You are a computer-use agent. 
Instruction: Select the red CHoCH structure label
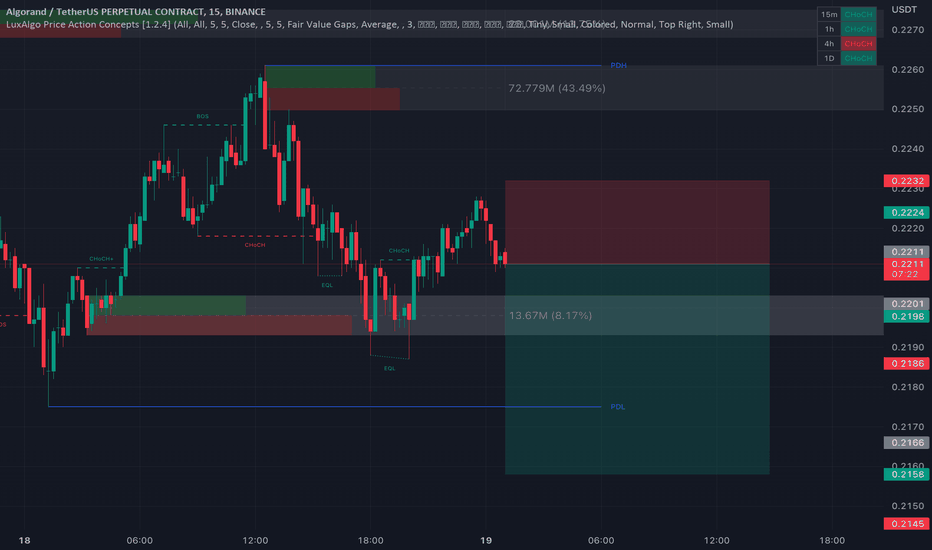coord(255,245)
